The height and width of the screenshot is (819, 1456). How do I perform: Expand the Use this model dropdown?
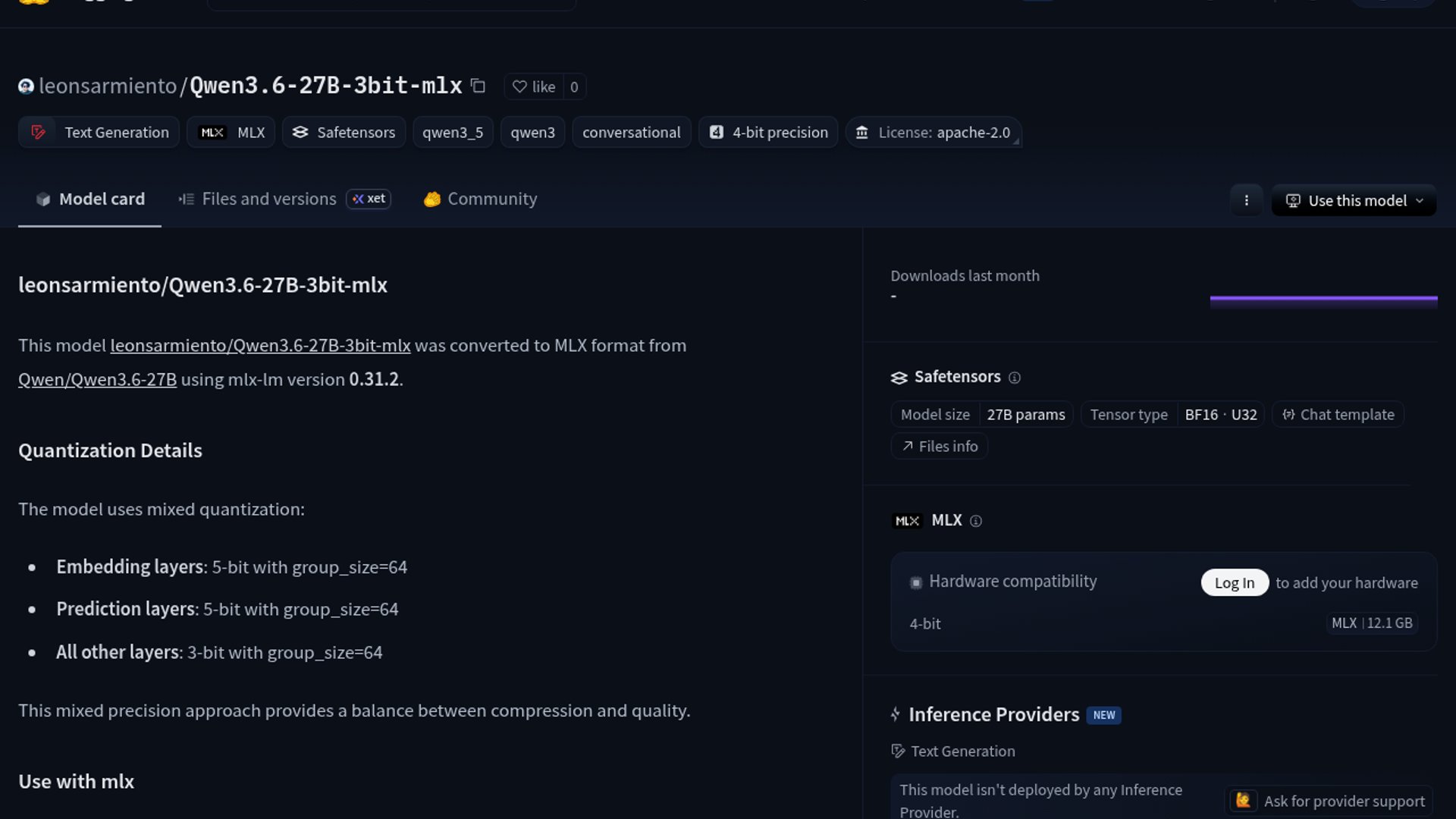pos(1354,200)
